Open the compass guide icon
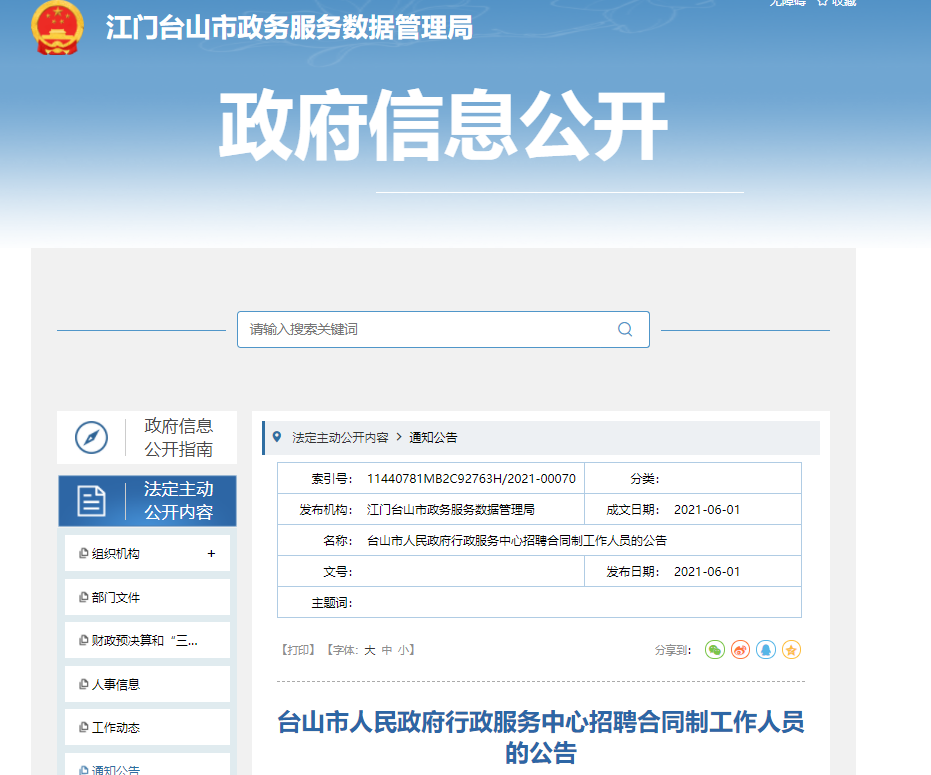Screen dimensions: 931x775 click(x=91, y=438)
